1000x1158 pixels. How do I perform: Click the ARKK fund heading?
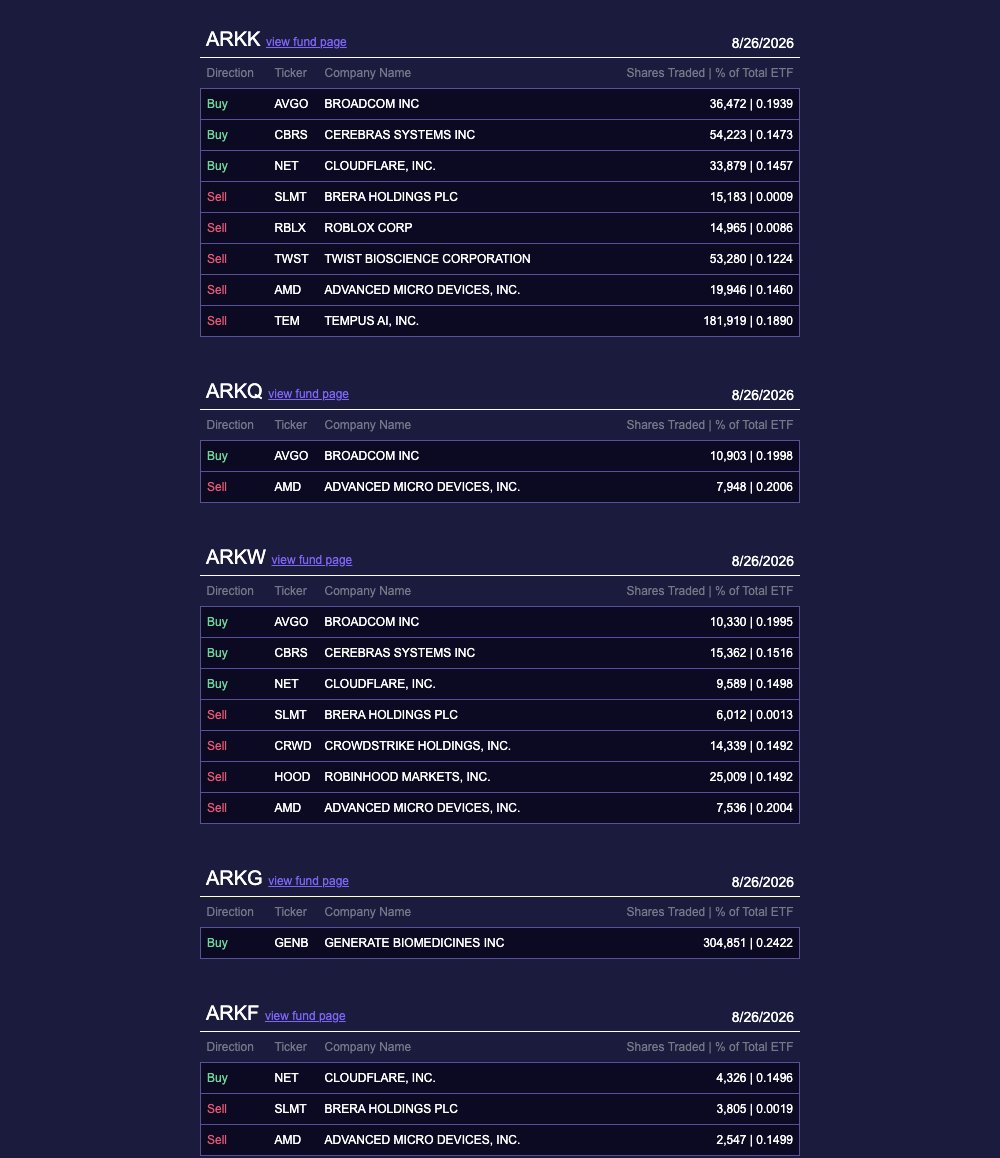coord(233,39)
